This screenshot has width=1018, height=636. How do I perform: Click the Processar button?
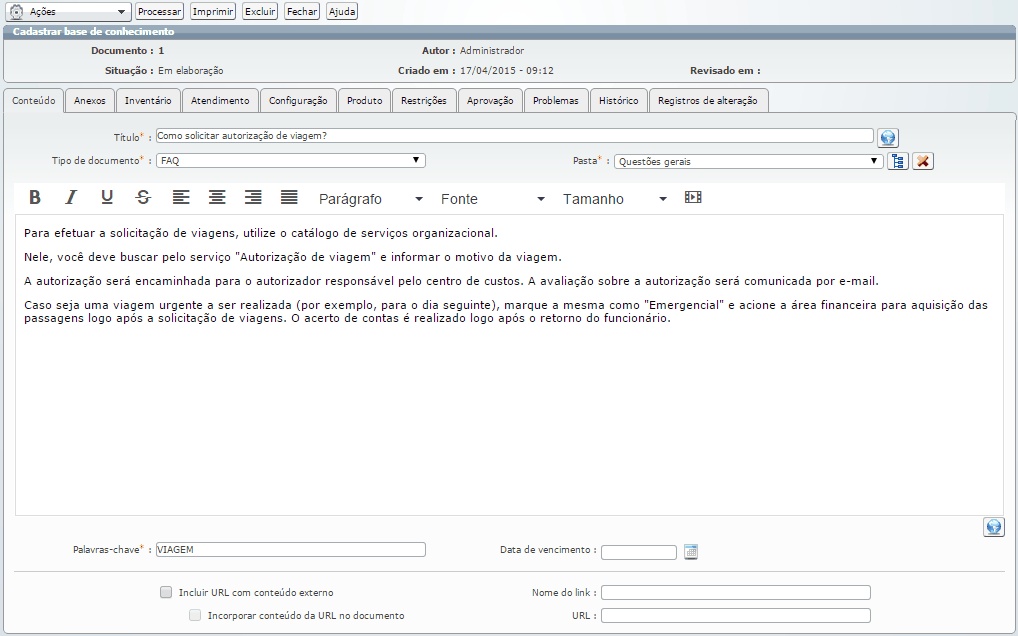tap(159, 12)
